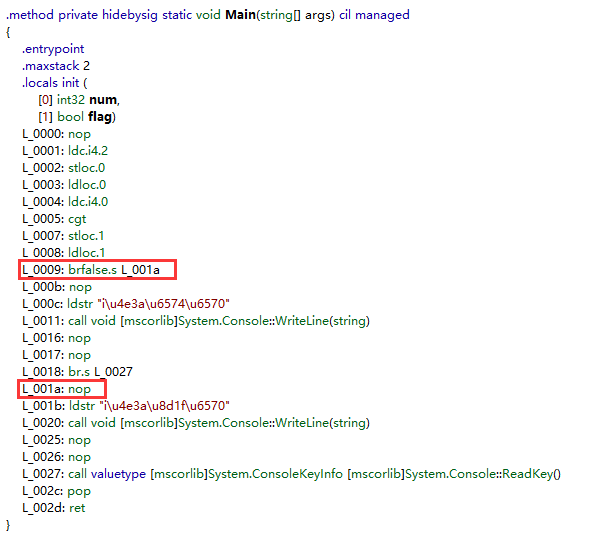Click the L_0020 WriteLine call
The image size is (597, 534).
click(x=196, y=423)
